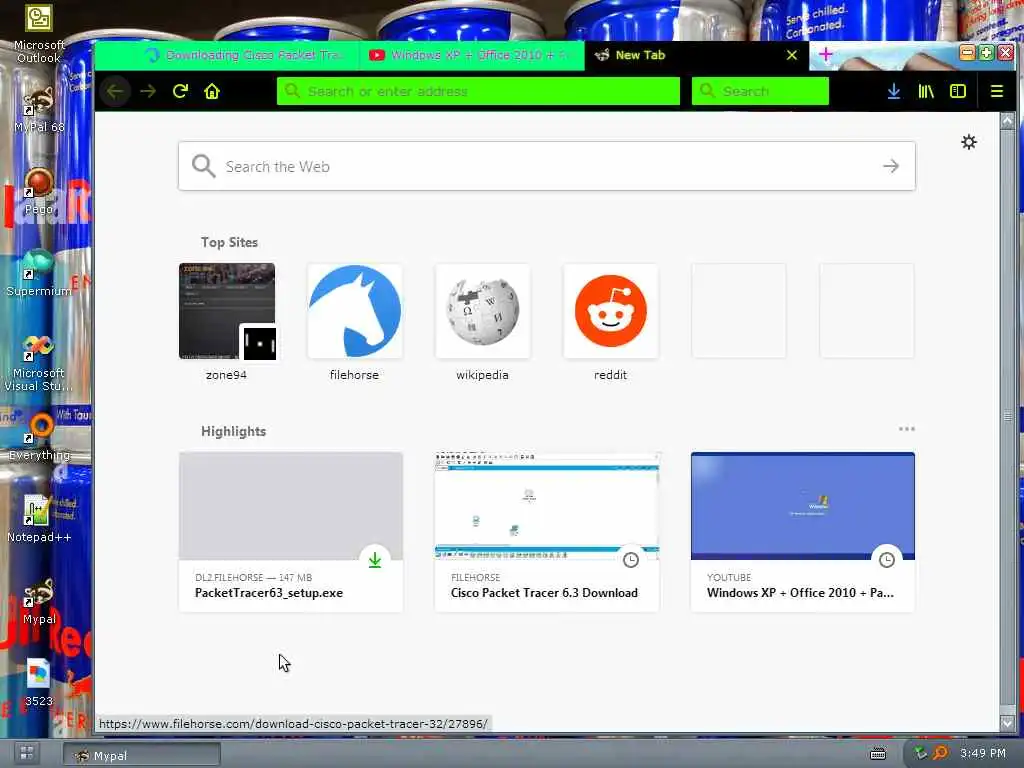The image size is (1024, 768).
Task: Click the taskbar clock 3:49 PM
Action: [x=983, y=754]
